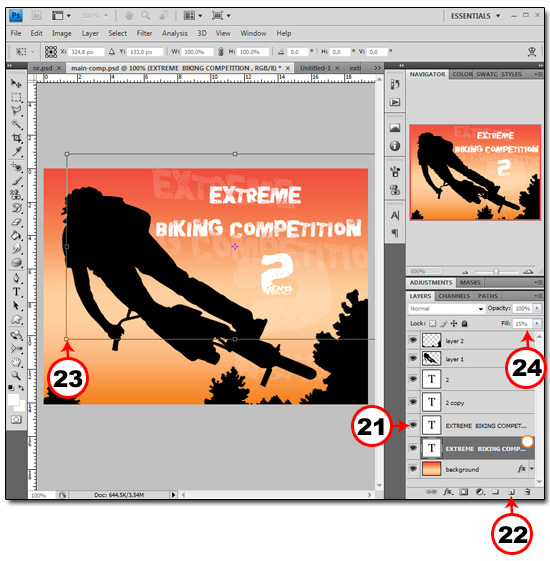This screenshot has width=550, height=561.
Task: Launch Bridge from the application bar
Action: tap(37, 15)
